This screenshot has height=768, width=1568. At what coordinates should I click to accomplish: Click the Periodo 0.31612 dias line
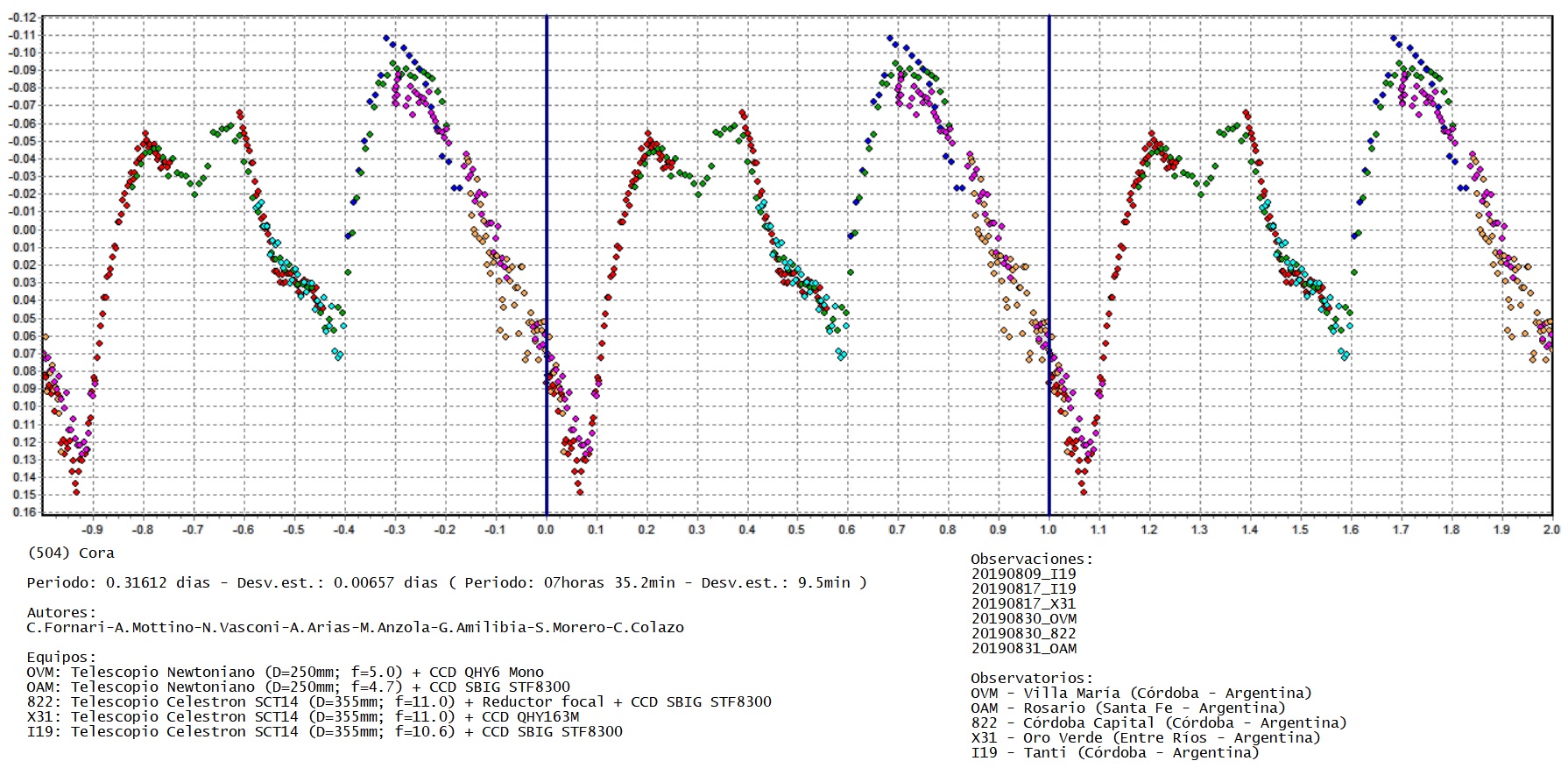[447, 582]
